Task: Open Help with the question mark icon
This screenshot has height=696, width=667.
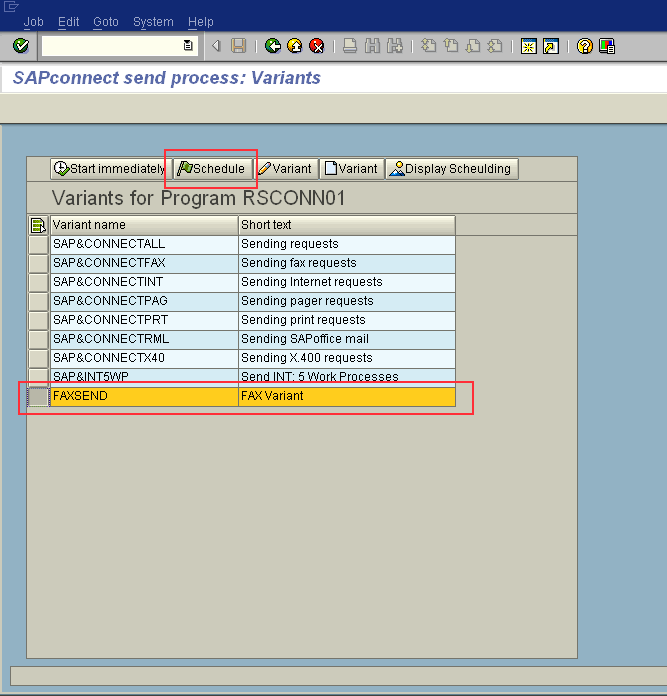Action: pos(584,46)
